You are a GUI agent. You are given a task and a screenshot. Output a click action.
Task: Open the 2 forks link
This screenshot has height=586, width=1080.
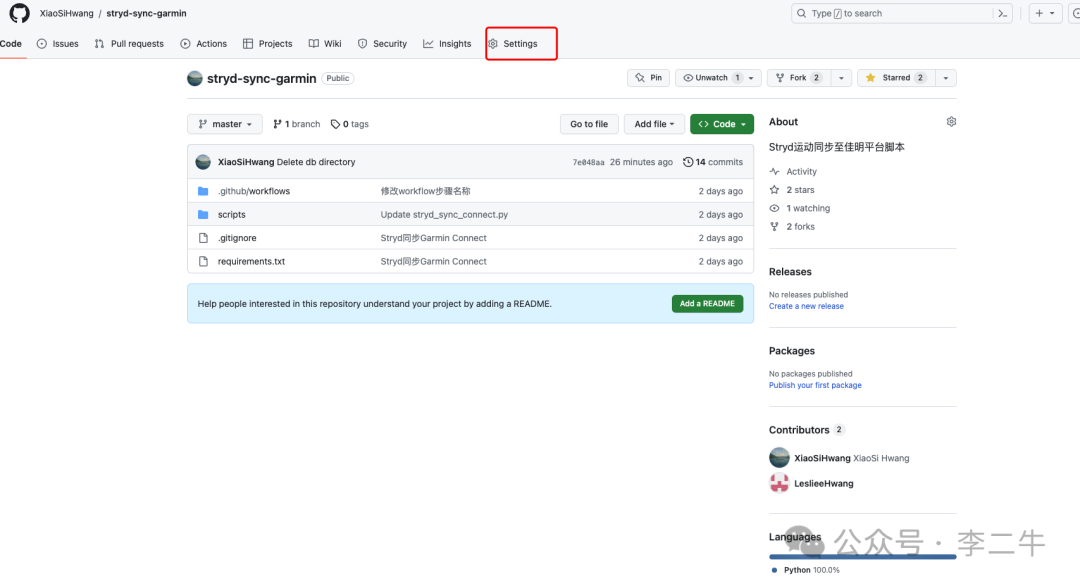[x=791, y=227]
